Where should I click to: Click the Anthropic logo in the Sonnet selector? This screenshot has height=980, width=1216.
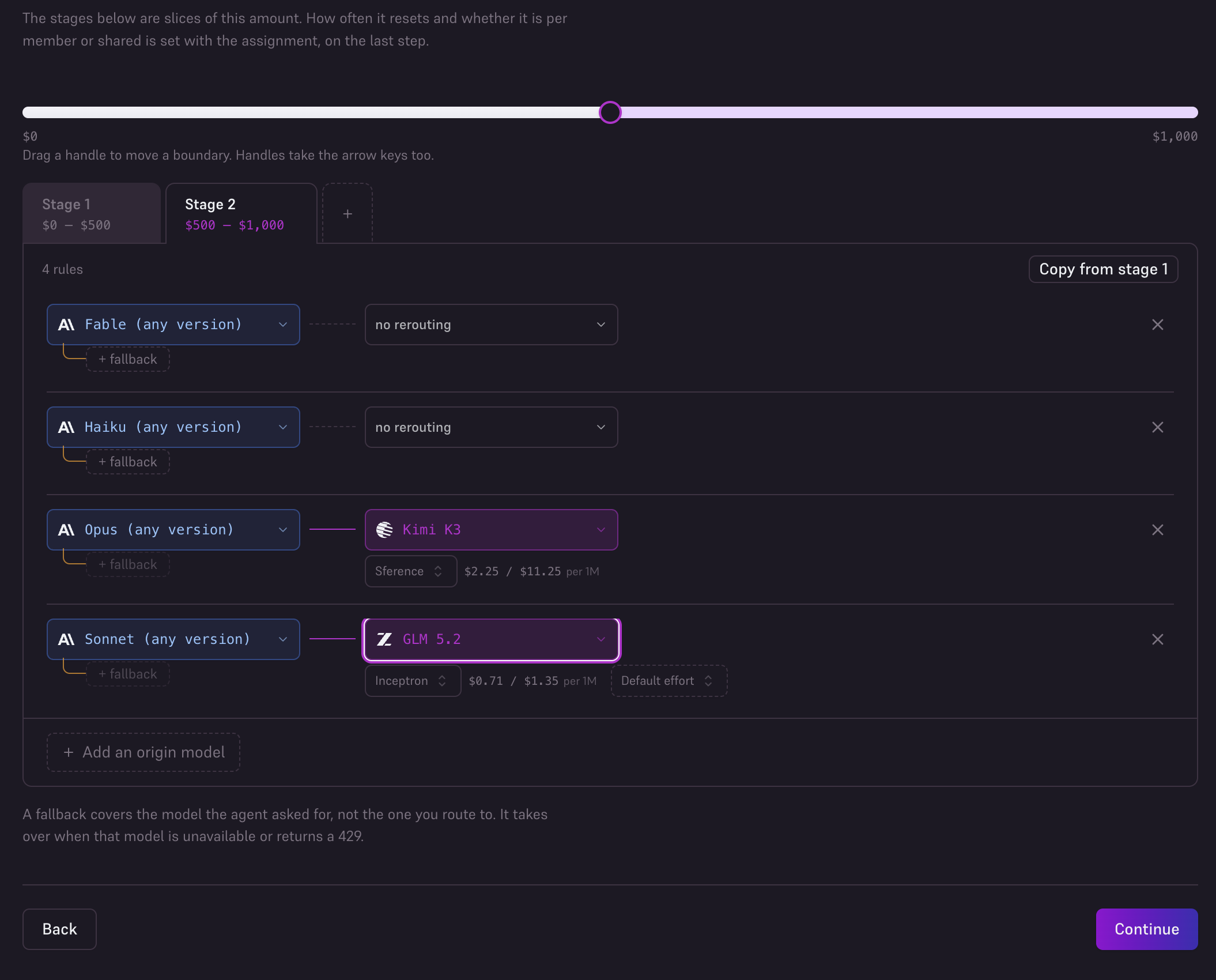[x=66, y=639]
